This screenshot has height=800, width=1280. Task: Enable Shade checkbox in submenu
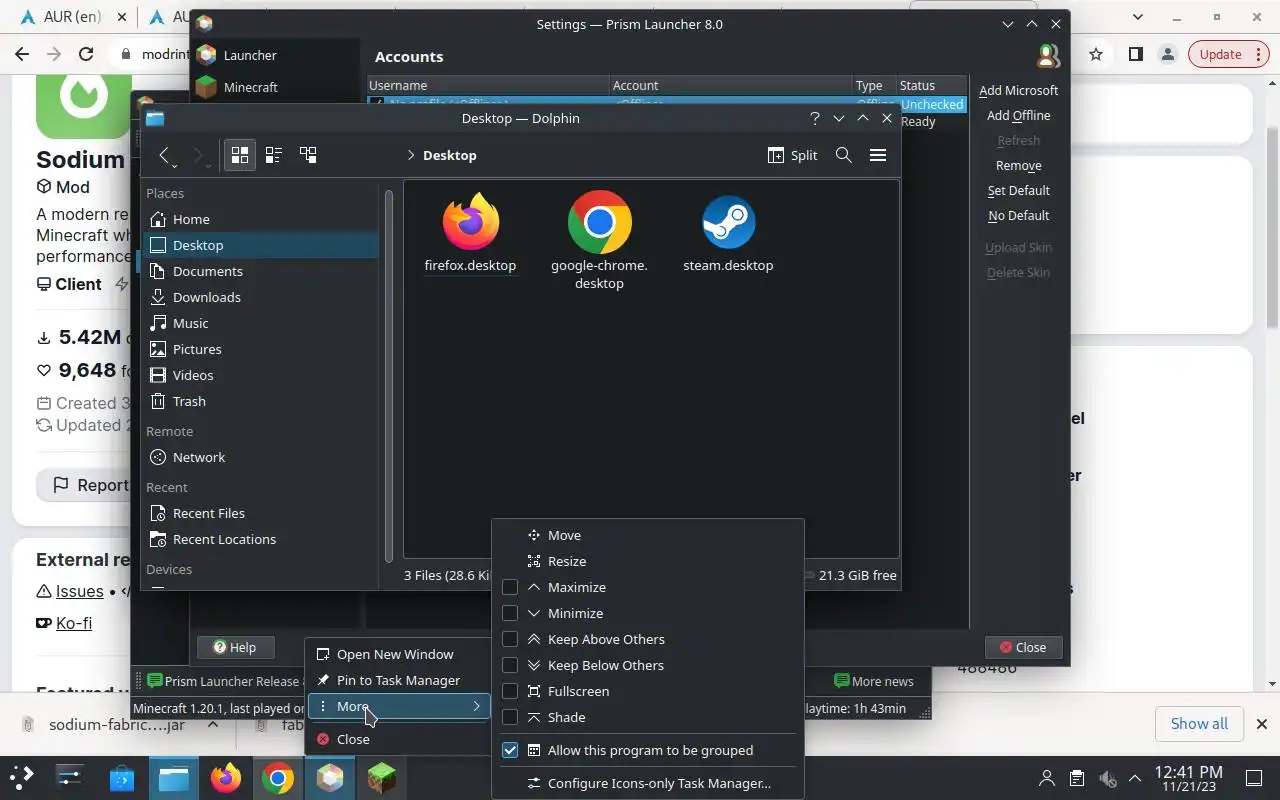pos(510,717)
